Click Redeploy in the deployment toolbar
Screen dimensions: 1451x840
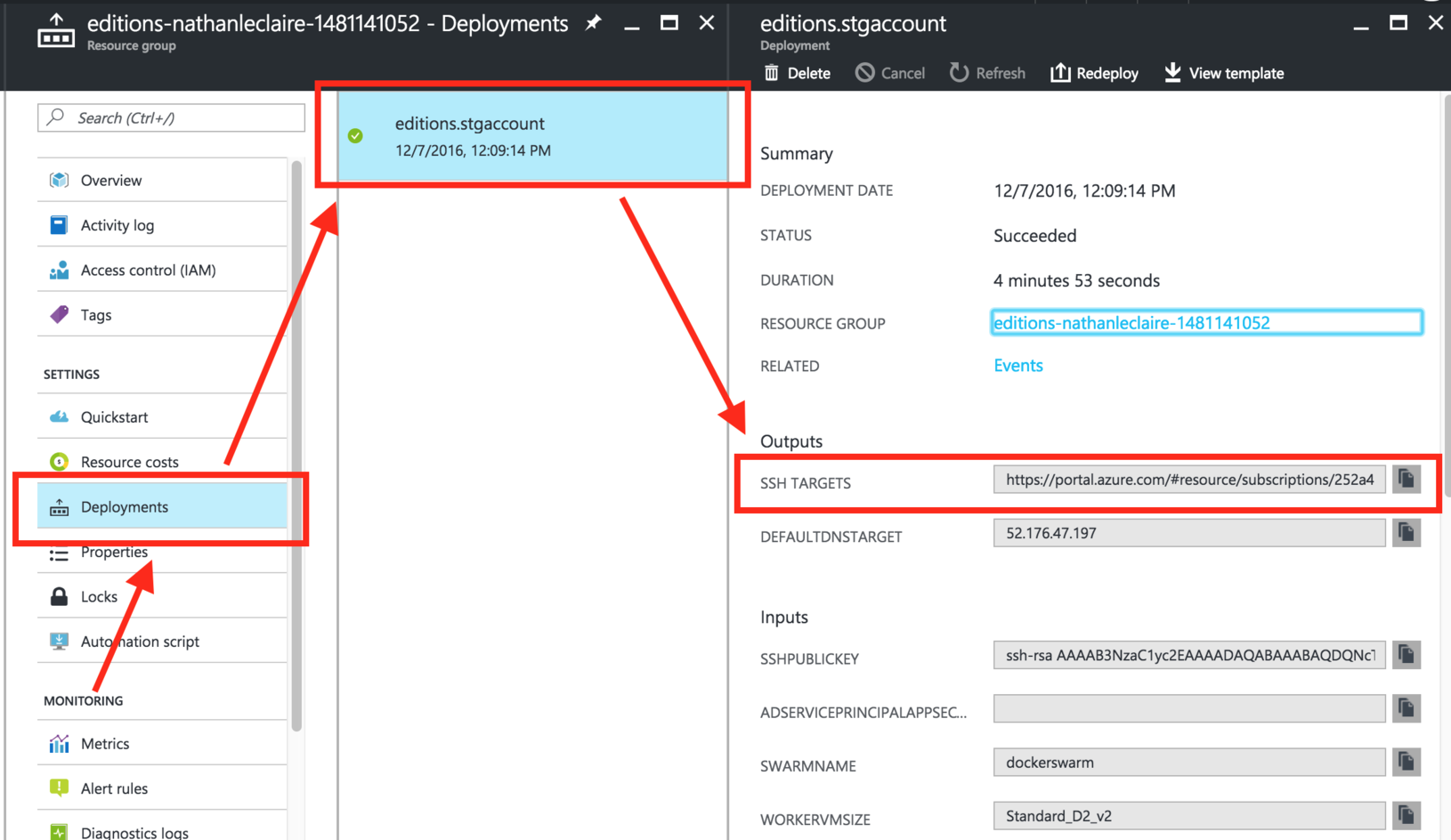(x=1094, y=73)
